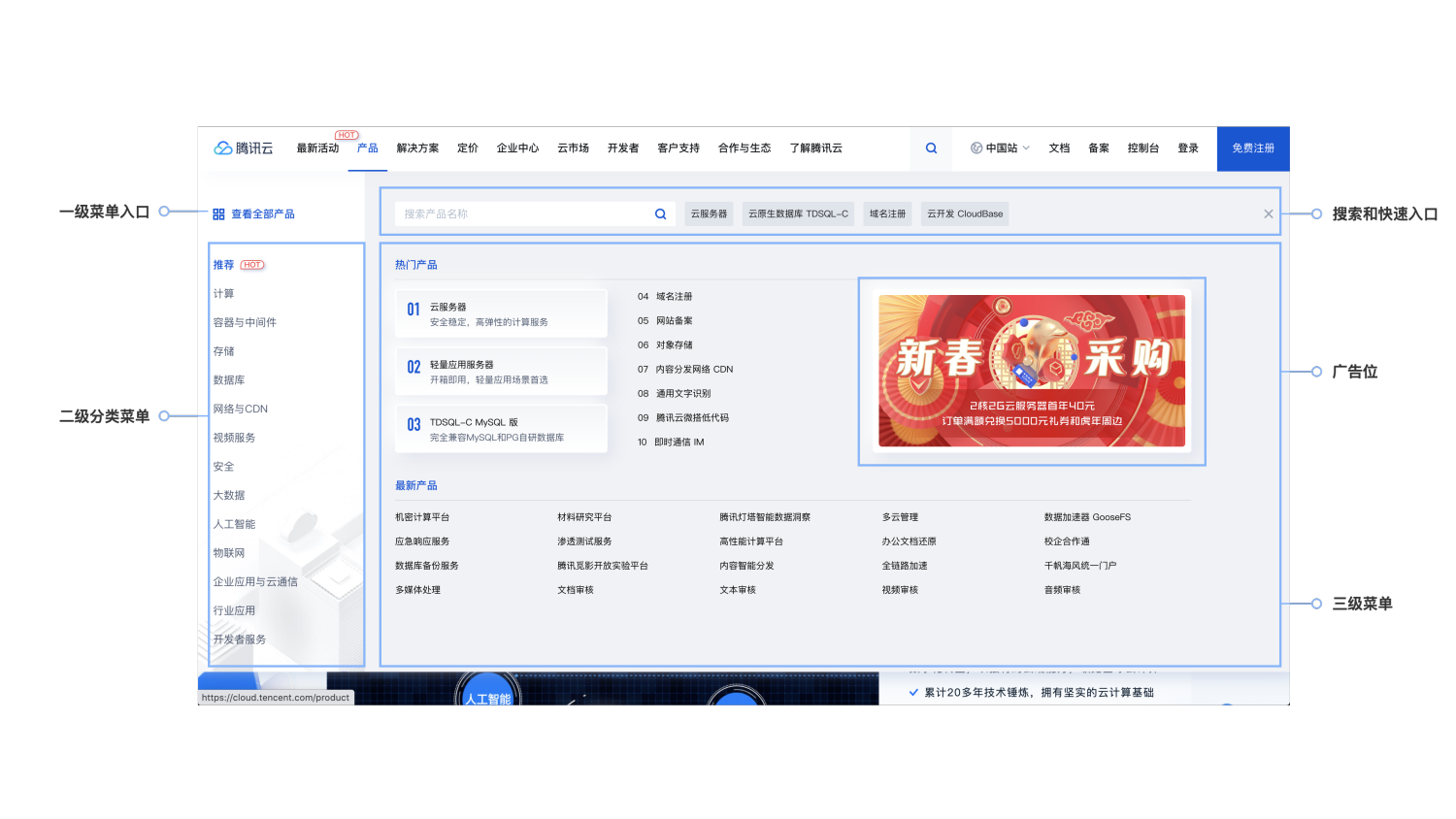
Task: Click the 04 域名注册 hot product
Action: (665, 297)
